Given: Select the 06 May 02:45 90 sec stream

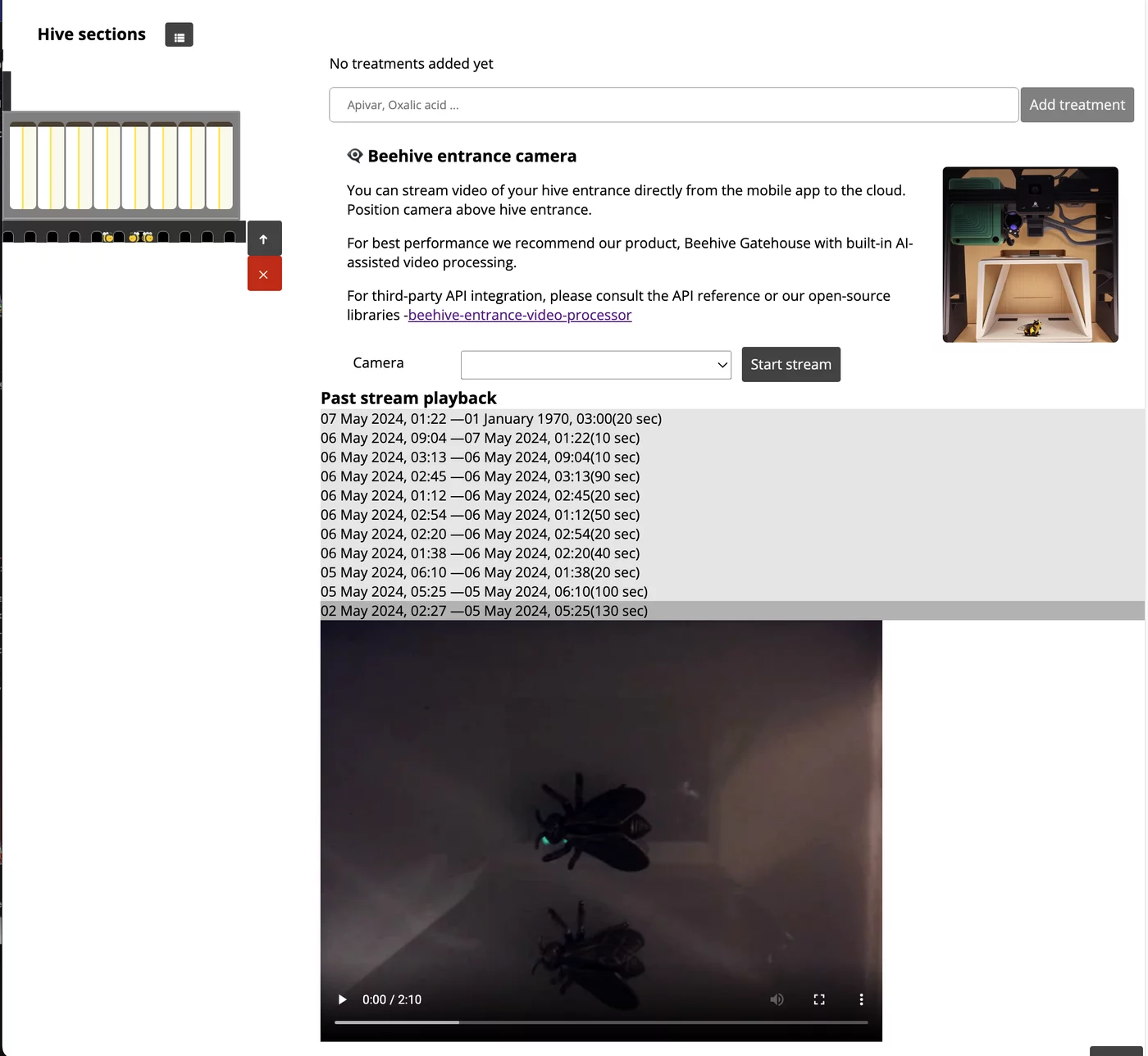Looking at the screenshot, I should click(x=732, y=476).
